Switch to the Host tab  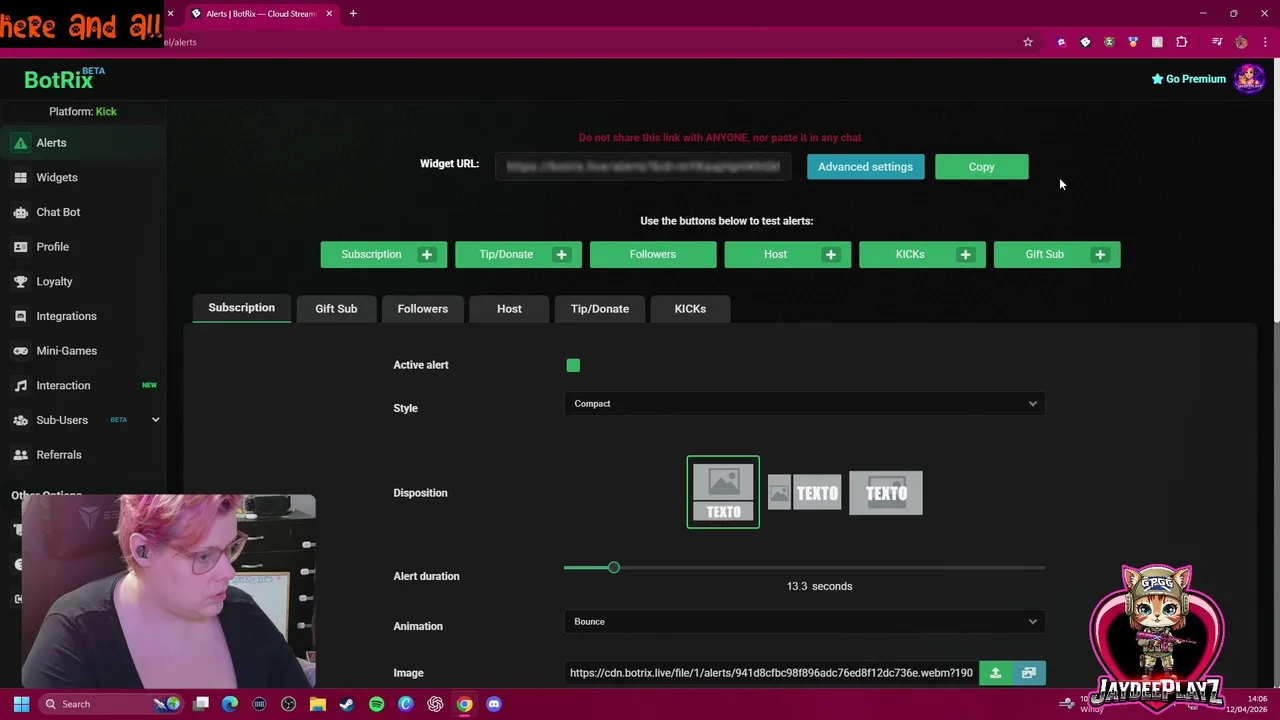[509, 309]
